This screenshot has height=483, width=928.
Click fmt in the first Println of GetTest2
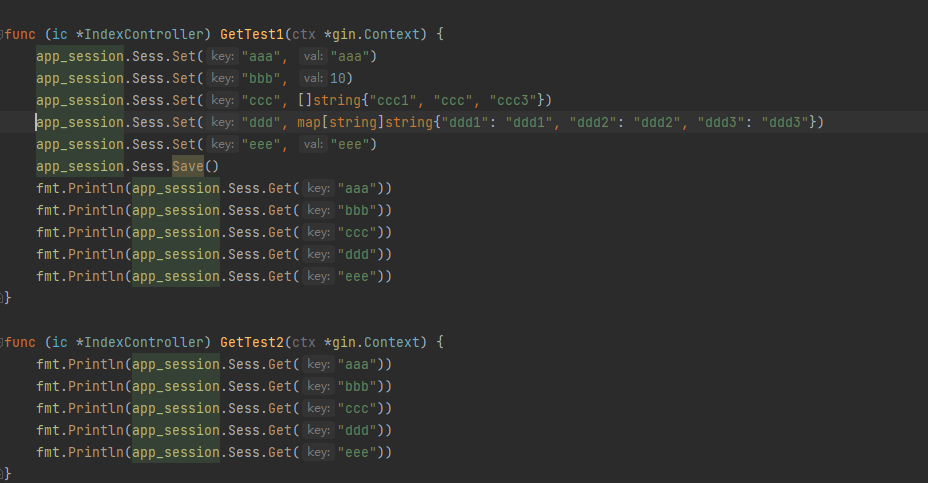click(x=48, y=364)
